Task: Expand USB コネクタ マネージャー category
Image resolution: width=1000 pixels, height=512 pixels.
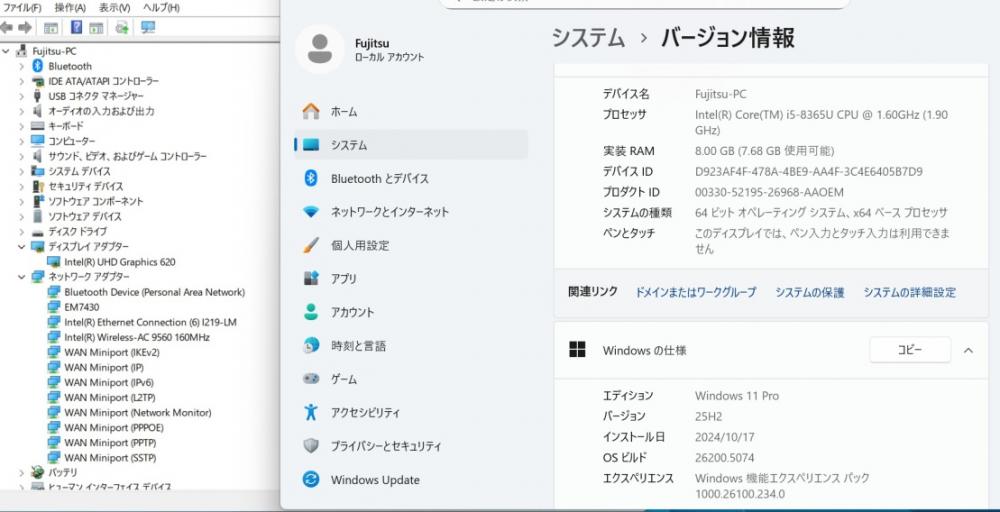Action: pyautogui.click(x=22, y=96)
